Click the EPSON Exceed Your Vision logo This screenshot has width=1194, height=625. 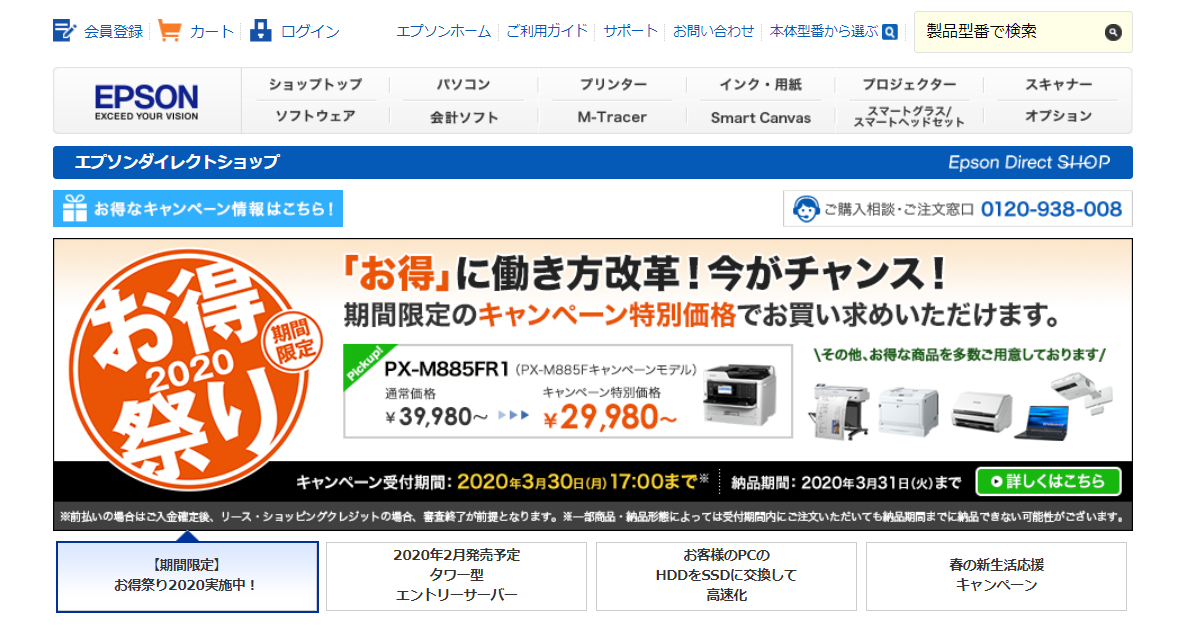tap(146, 101)
